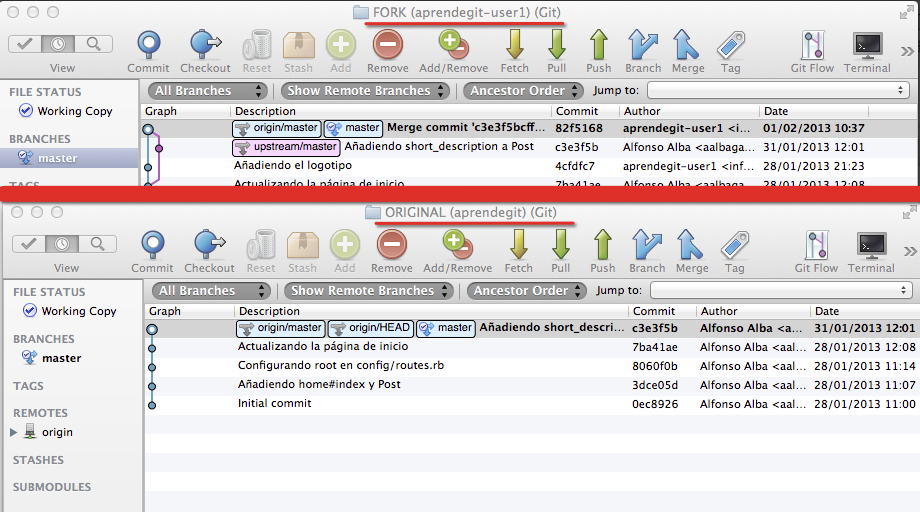Expand the origin remote in the sidebar
Image resolution: width=920 pixels, height=512 pixels.
coord(14,432)
